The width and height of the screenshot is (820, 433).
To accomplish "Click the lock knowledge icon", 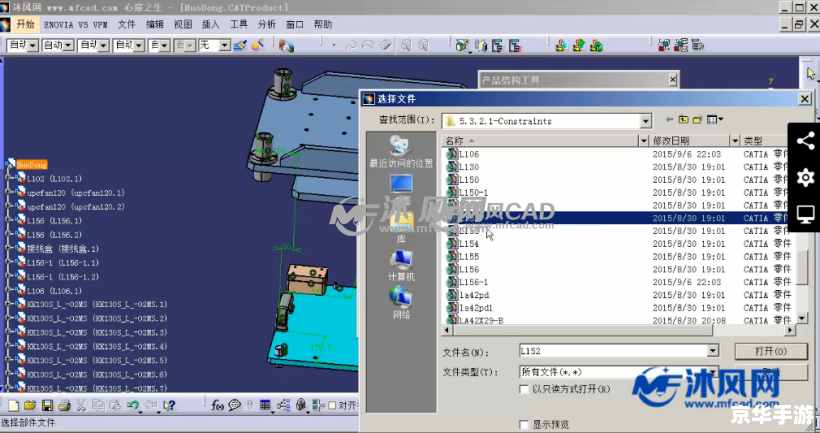I will pos(301,405).
